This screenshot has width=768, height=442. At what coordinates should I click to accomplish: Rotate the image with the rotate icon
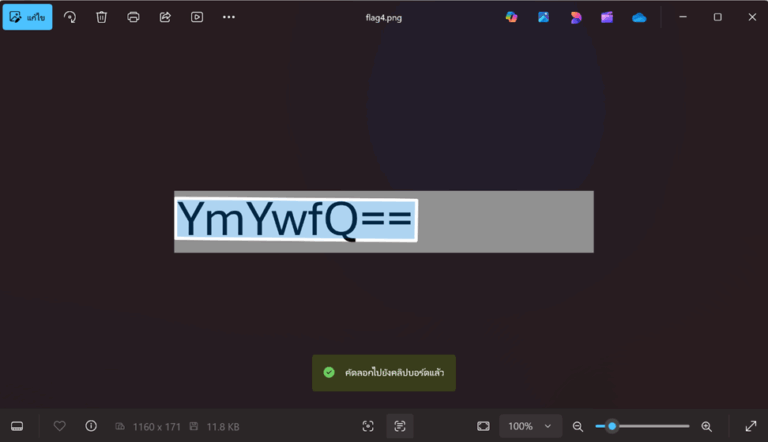[x=70, y=17]
